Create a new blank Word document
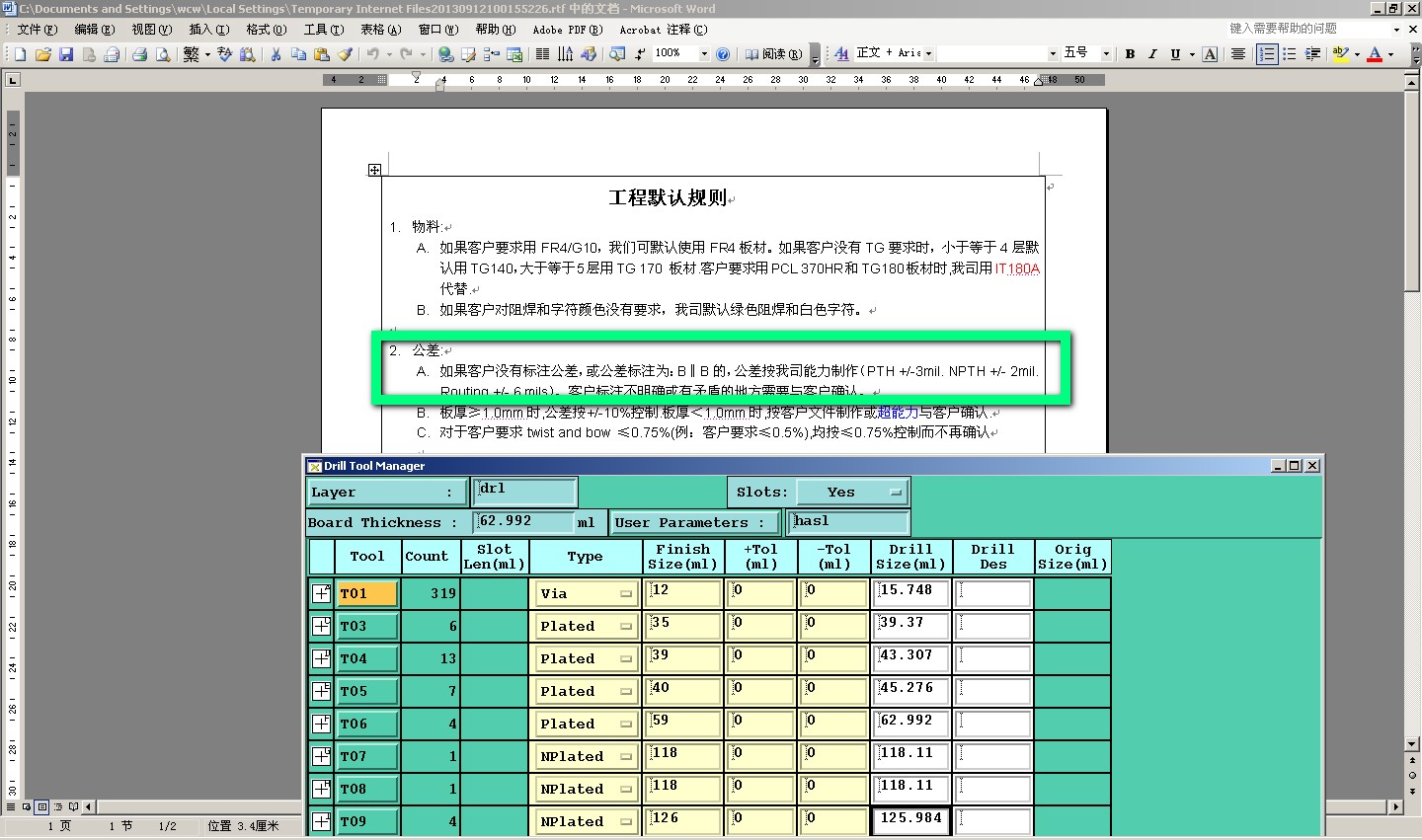The width and height of the screenshot is (1422, 840). (x=20, y=54)
